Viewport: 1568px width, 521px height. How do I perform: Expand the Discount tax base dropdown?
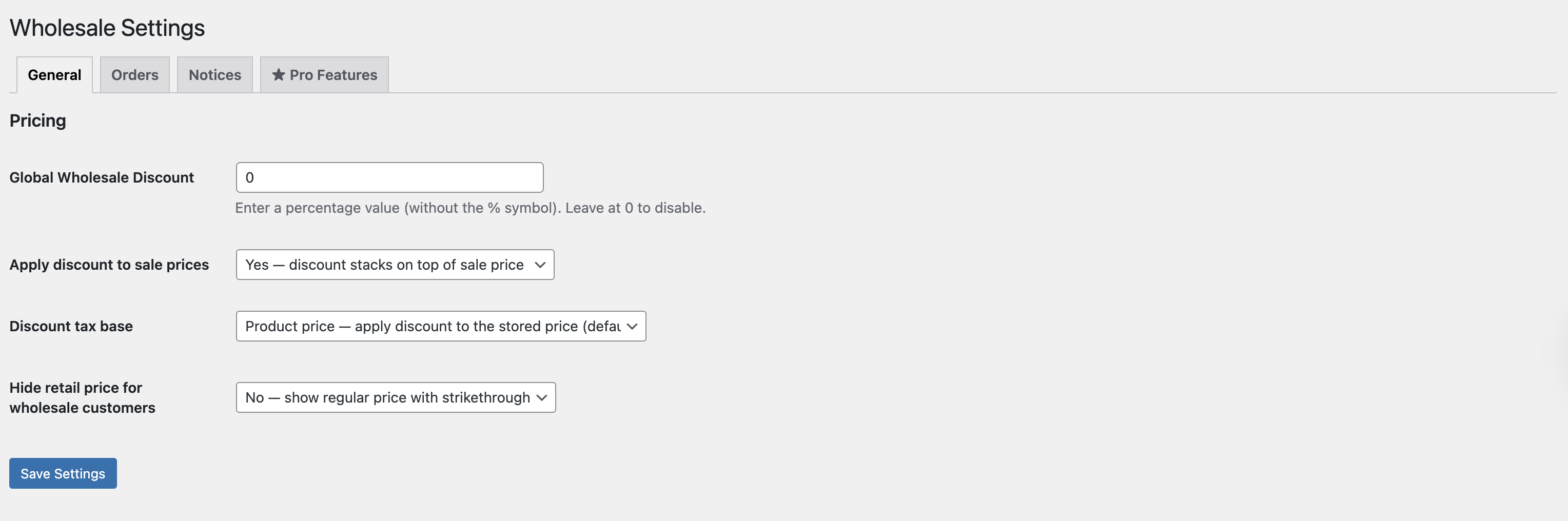pos(440,326)
